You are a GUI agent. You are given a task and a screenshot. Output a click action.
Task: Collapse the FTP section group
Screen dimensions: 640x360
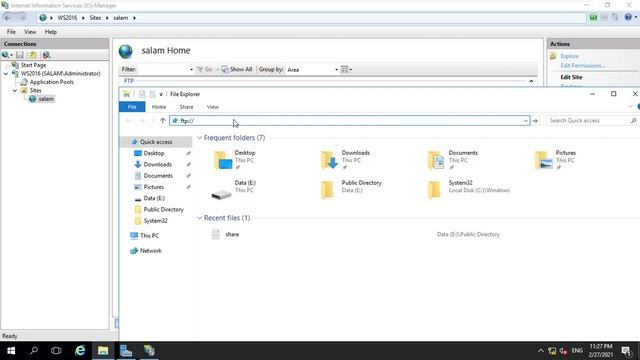[531, 81]
